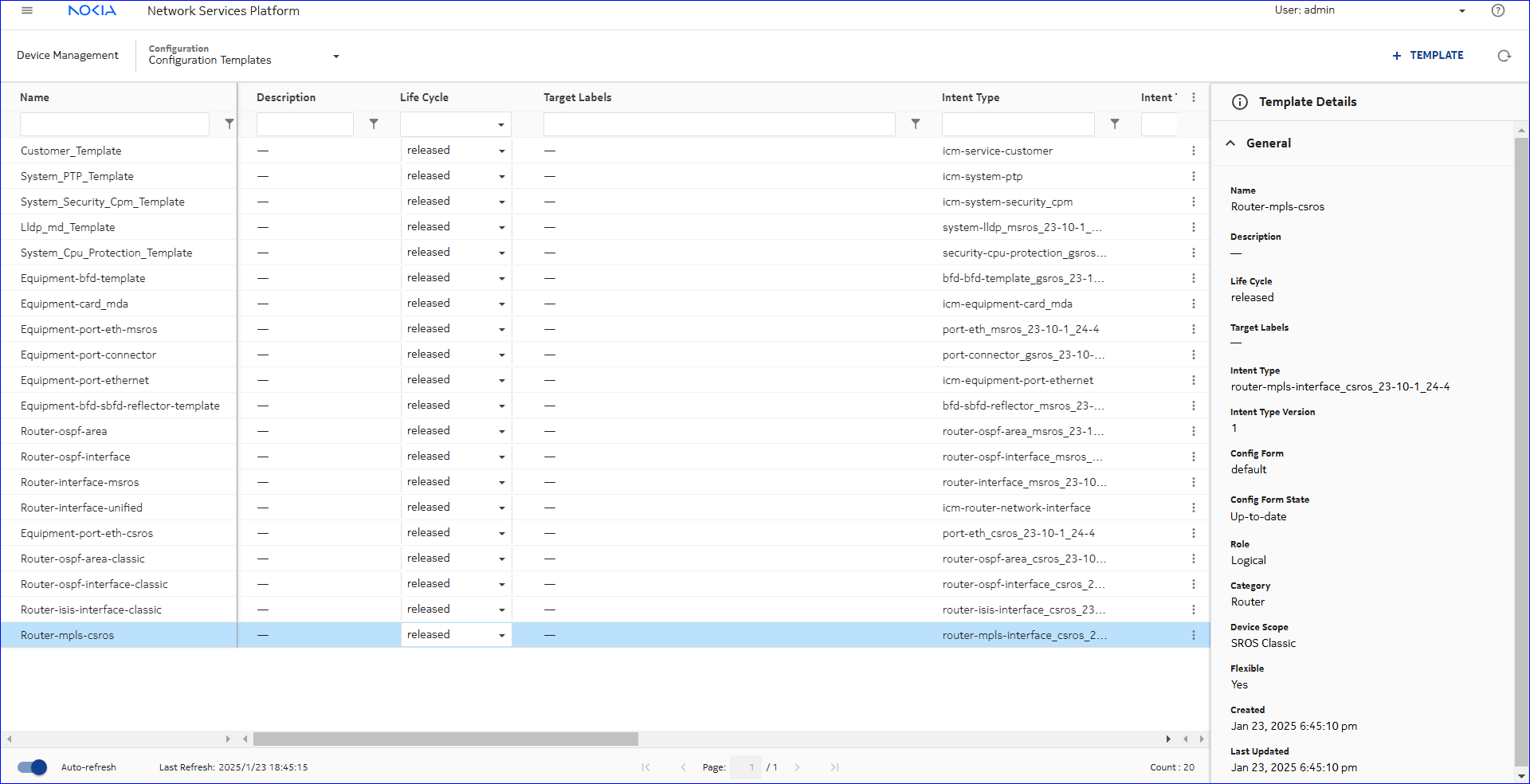Select the System_PTP_Template row
1530x784 pixels.
point(77,176)
